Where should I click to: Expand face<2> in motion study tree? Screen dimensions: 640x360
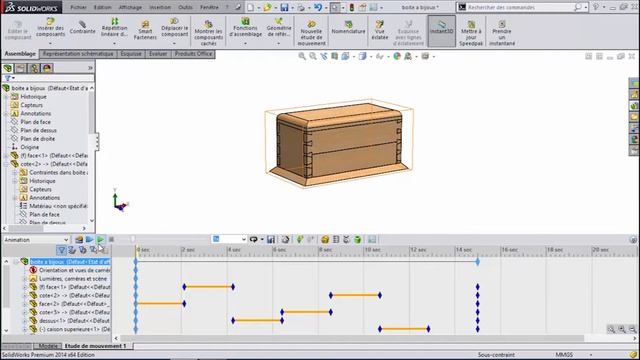pyautogui.click(x=24, y=304)
